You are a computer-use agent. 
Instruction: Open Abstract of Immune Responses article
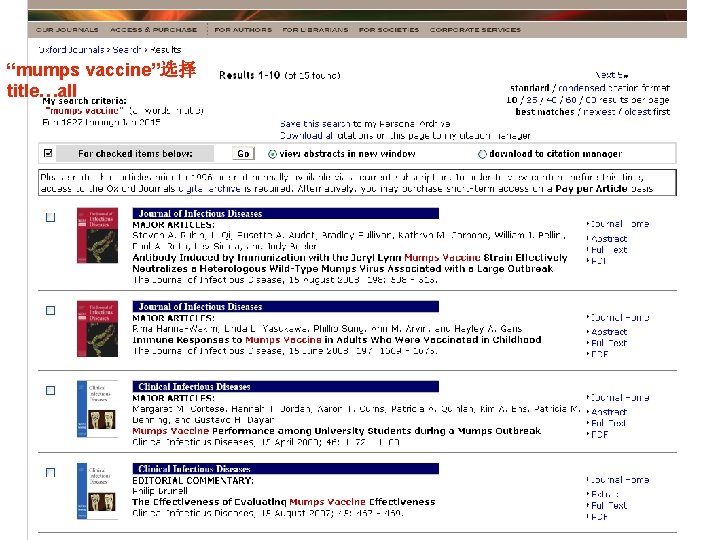(x=609, y=332)
